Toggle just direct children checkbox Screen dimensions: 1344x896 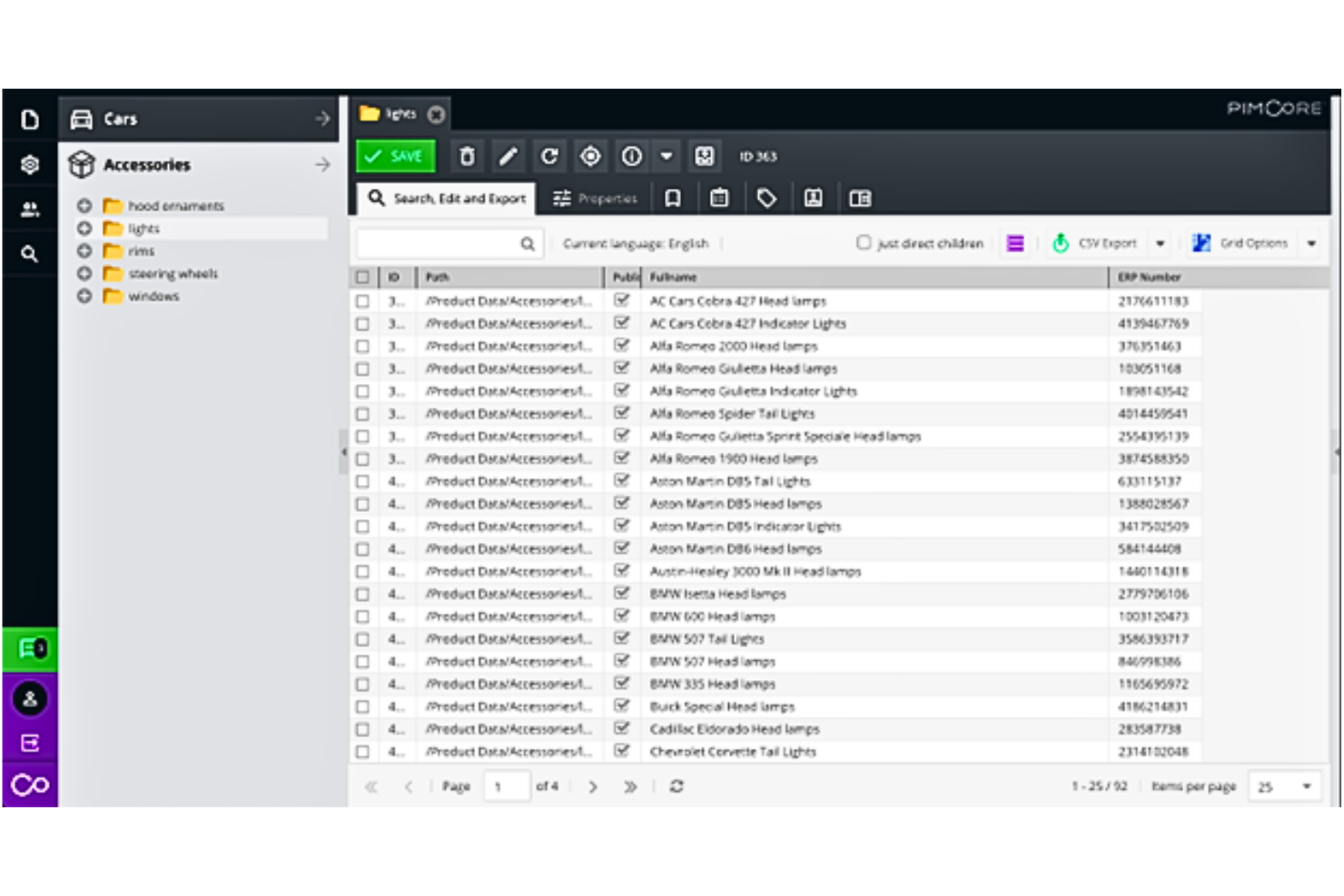coord(864,242)
